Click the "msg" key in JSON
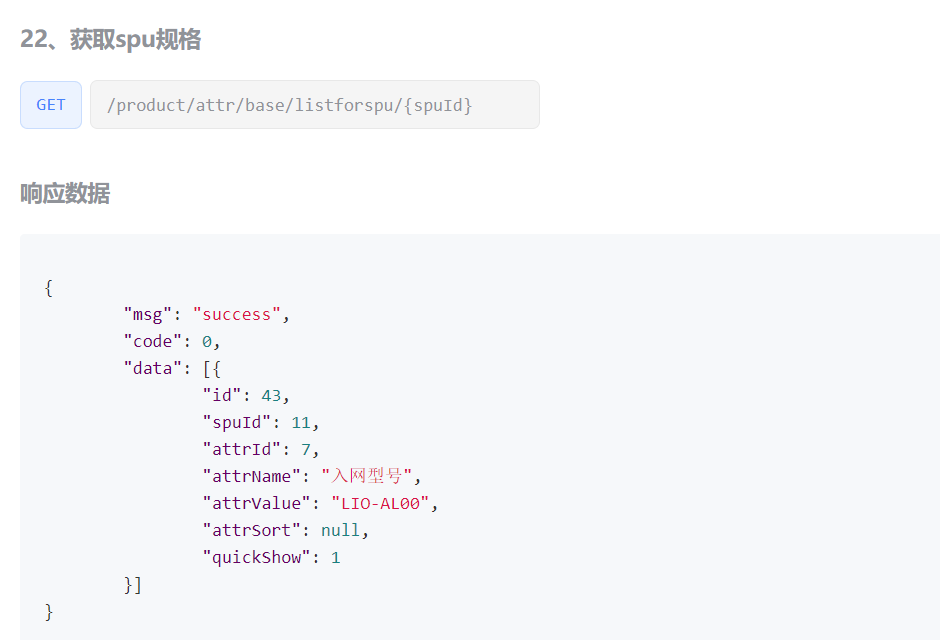This screenshot has height=640, width=940. coord(147,315)
